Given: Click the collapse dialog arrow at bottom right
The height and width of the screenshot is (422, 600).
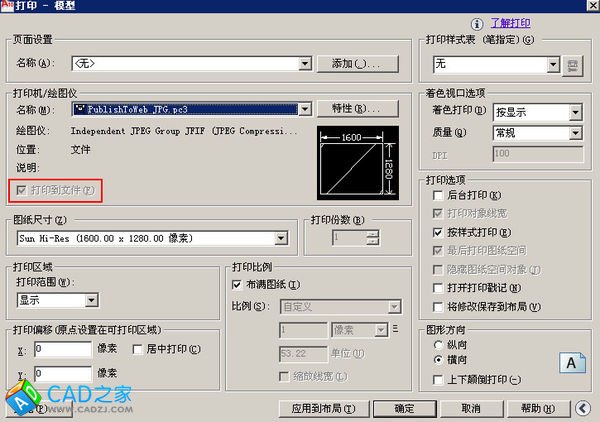Looking at the screenshot, I should pyautogui.click(x=583, y=408).
